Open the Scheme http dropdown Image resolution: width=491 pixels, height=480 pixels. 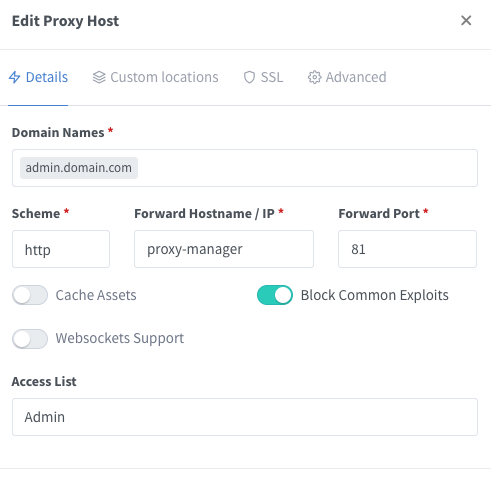(61, 249)
